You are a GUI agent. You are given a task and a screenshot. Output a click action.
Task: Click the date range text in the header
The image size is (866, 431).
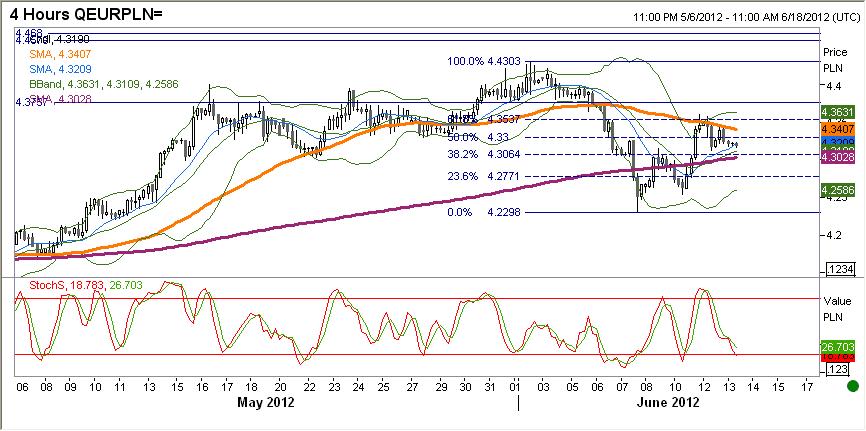pyautogui.click(x=747, y=17)
